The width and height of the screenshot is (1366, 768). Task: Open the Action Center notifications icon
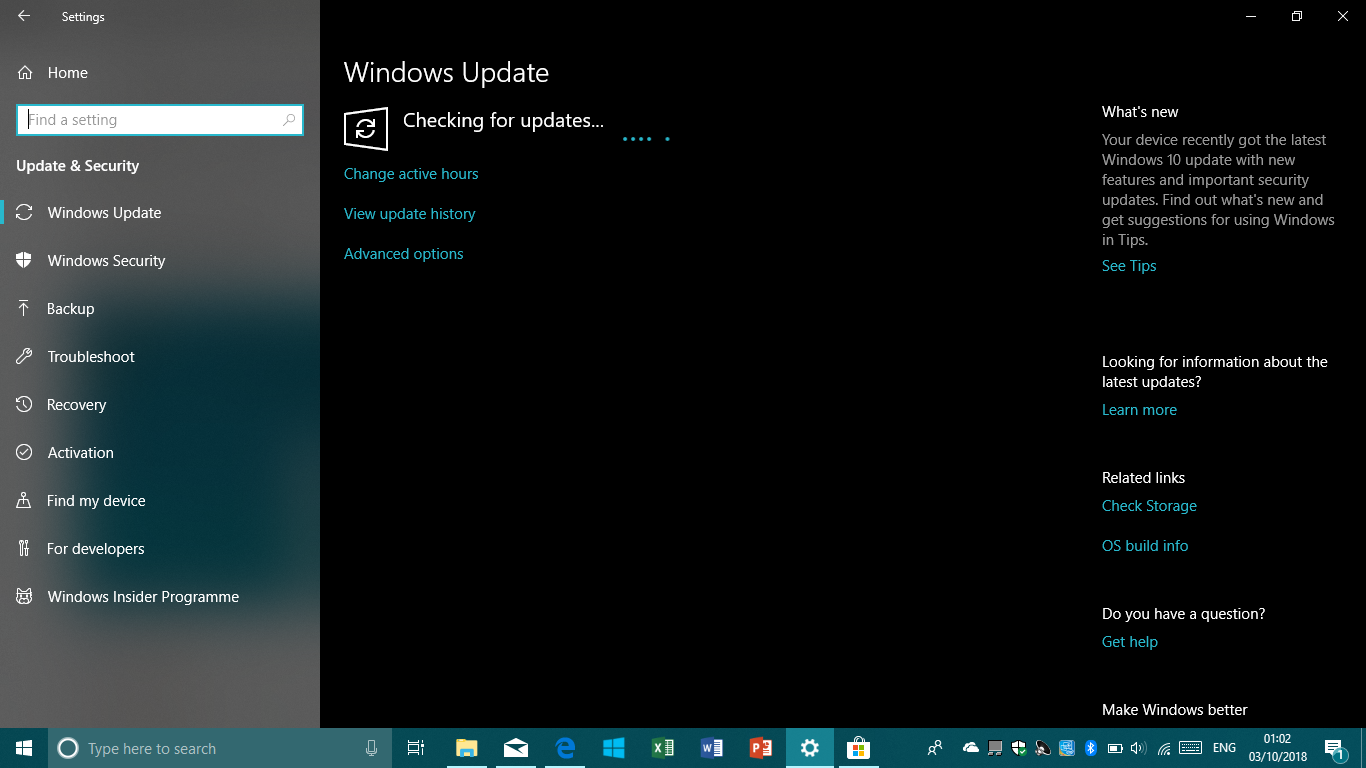(1334, 748)
